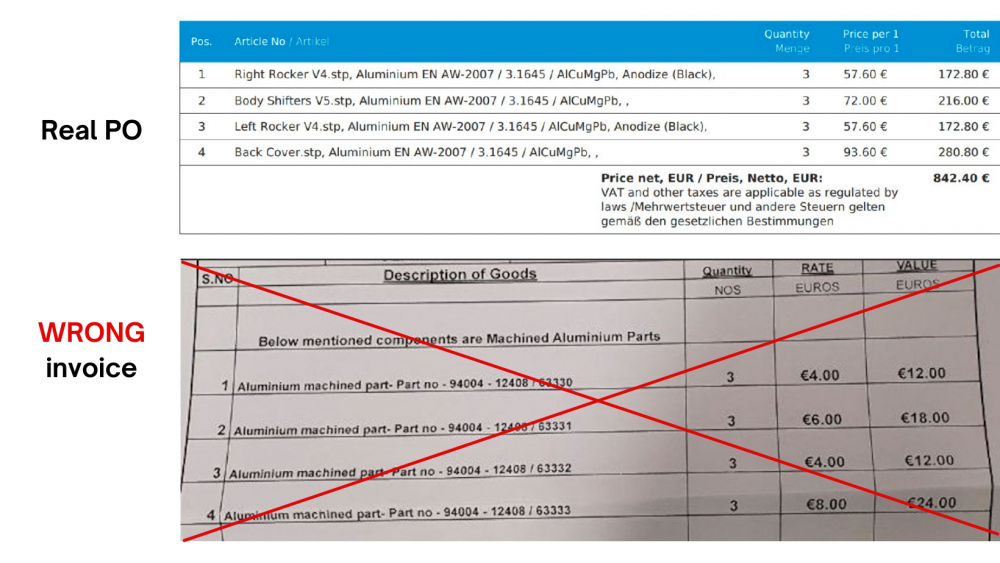
Task: Click the 'VALUE' invoice column header
Action: (916, 265)
